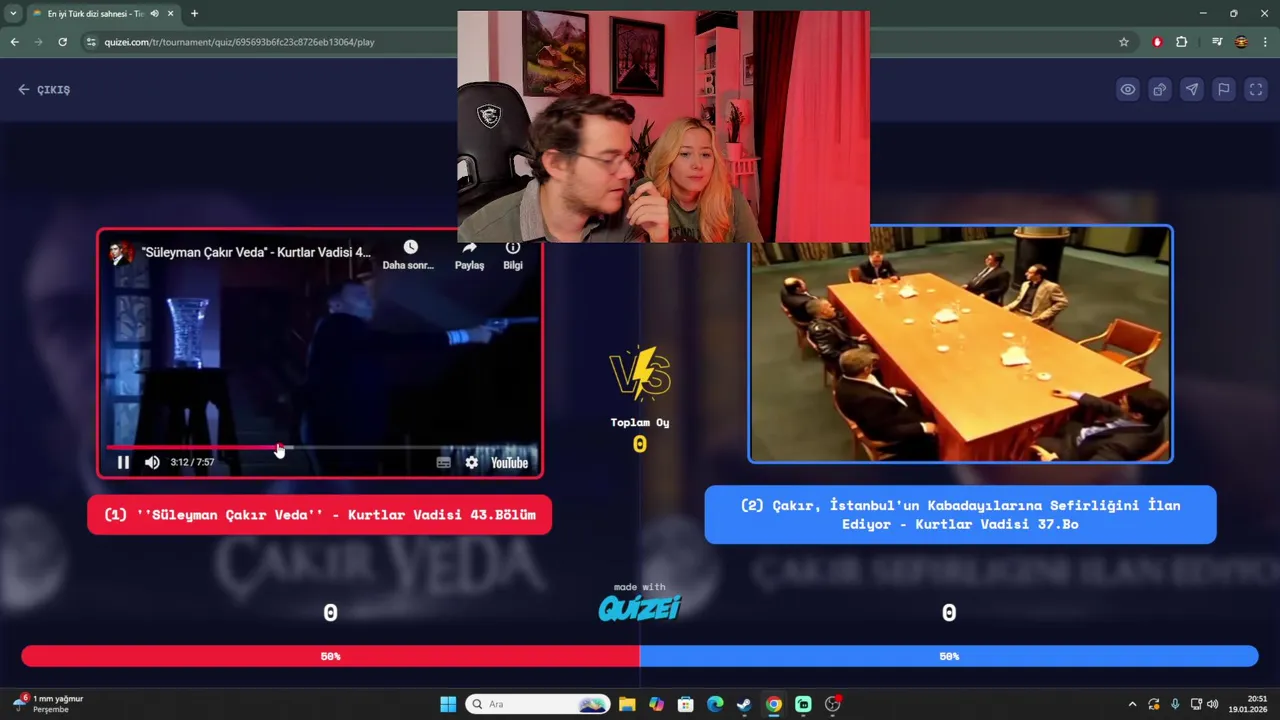Mute the YouTube player volume
1280x720 pixels.
pos(152,462)
